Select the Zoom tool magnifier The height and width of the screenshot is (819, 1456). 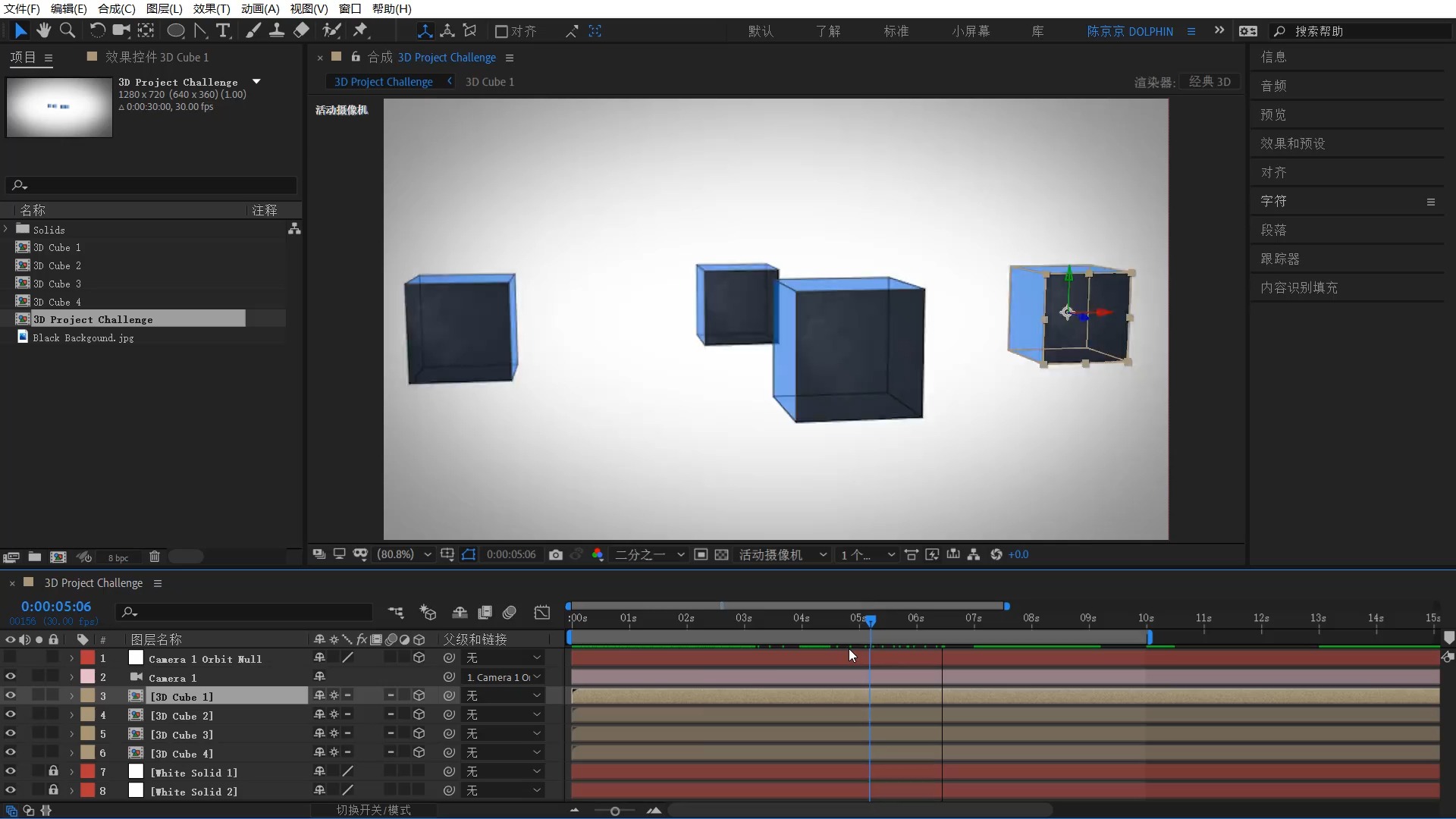pos(67,30)
